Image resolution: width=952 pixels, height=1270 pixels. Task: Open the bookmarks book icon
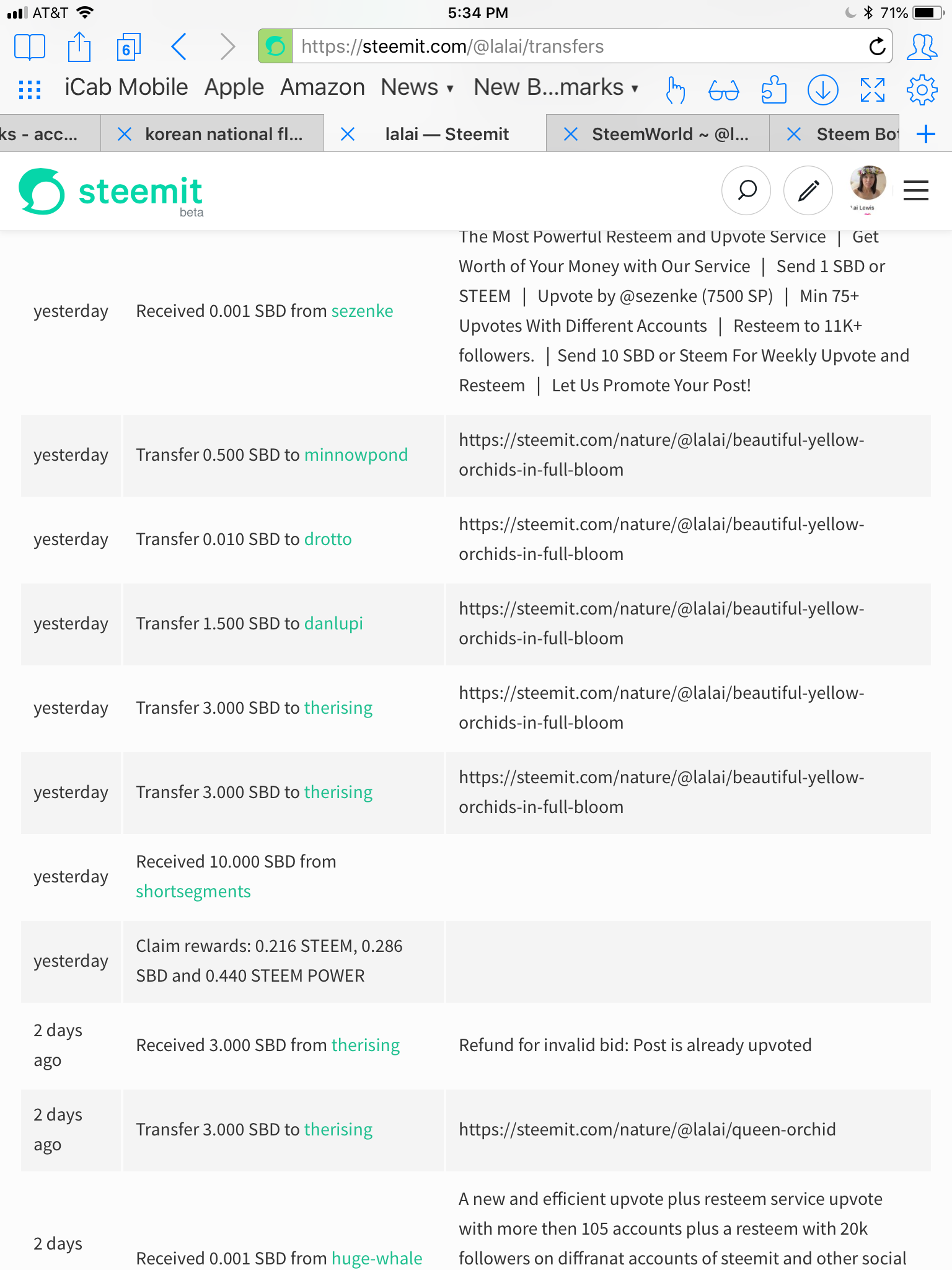[x=29, y=47]
